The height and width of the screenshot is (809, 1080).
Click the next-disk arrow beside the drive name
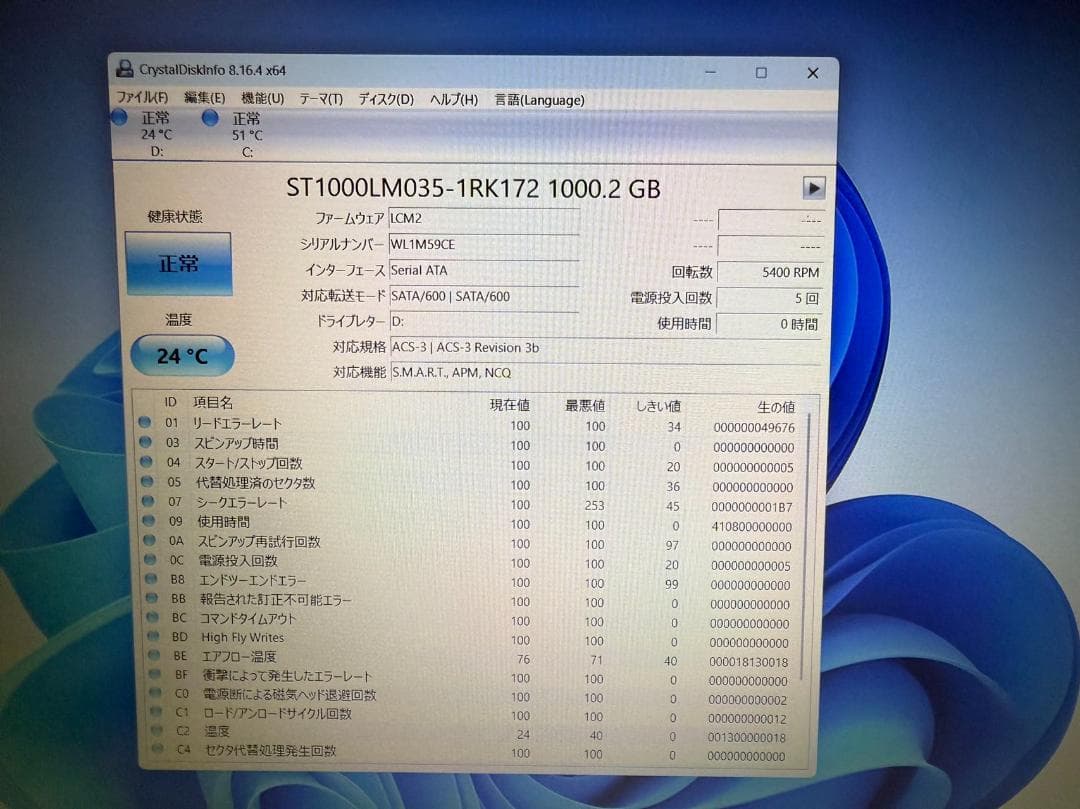click(814, 188)
